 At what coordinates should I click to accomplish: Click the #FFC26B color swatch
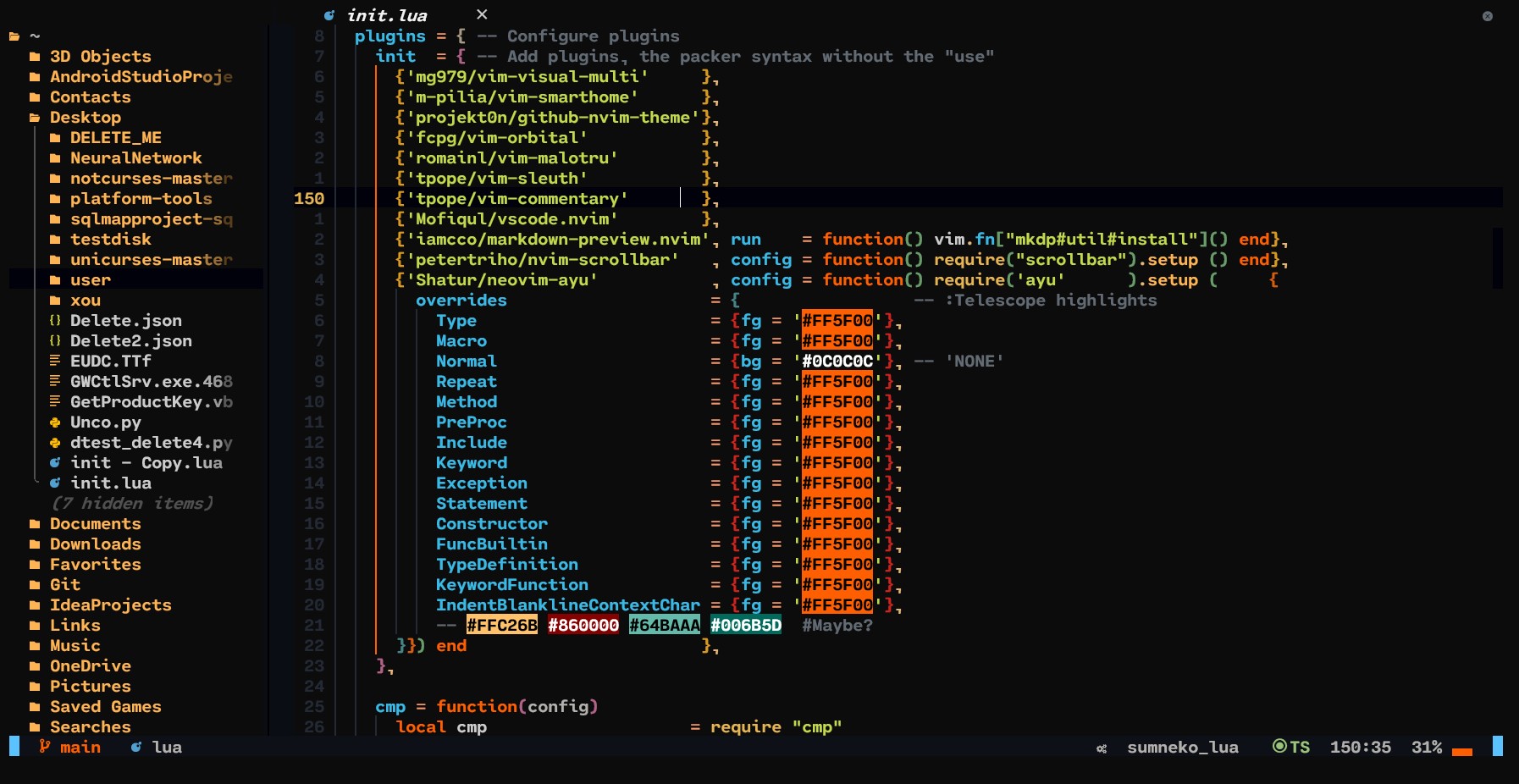tap(502, 626)
